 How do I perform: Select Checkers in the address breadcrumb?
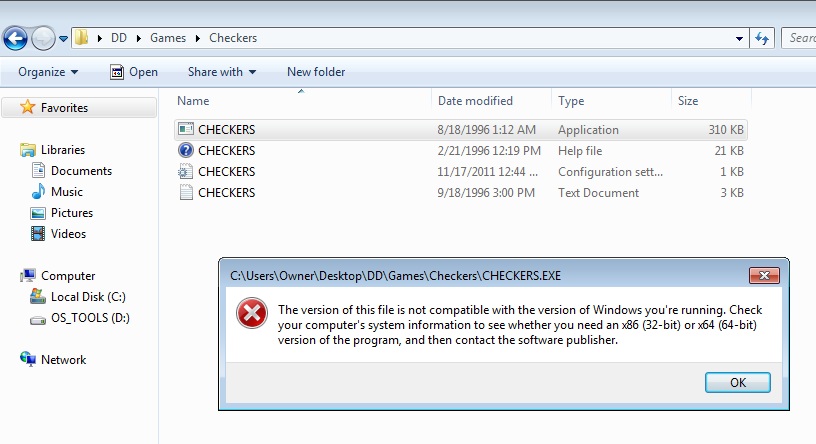(233, 38)
